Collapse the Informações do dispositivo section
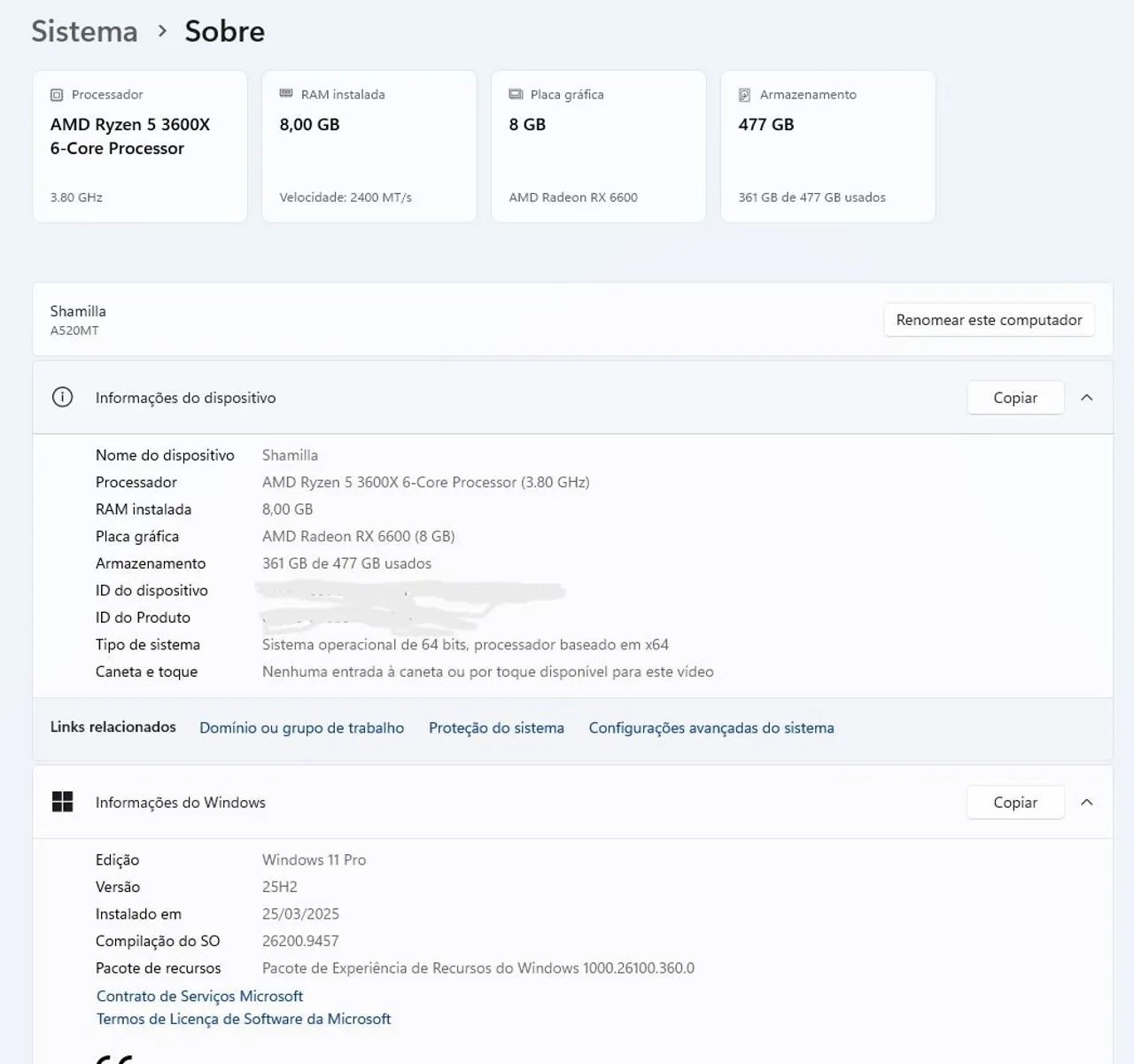1134x1064 pixels. click(1087, 398)
